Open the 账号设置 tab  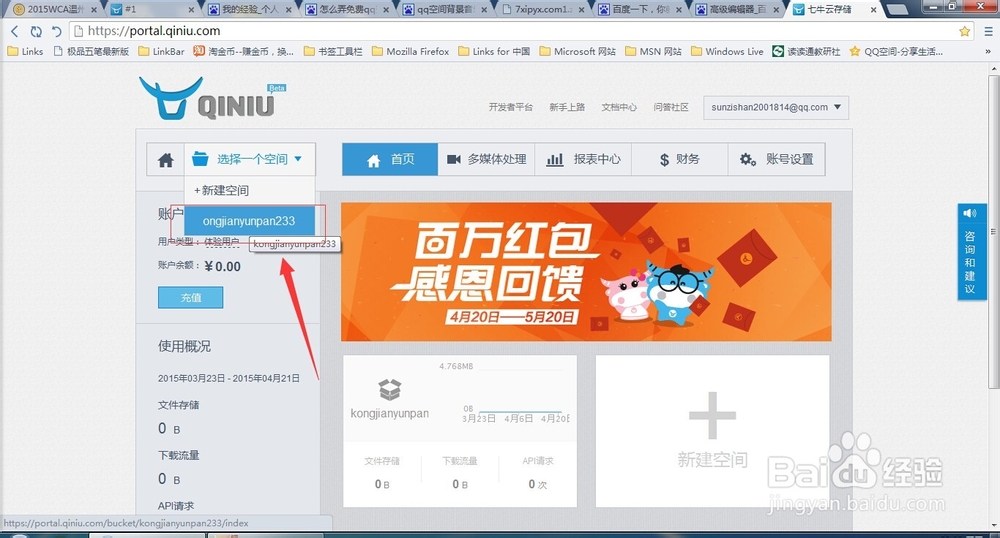(776, 159)
